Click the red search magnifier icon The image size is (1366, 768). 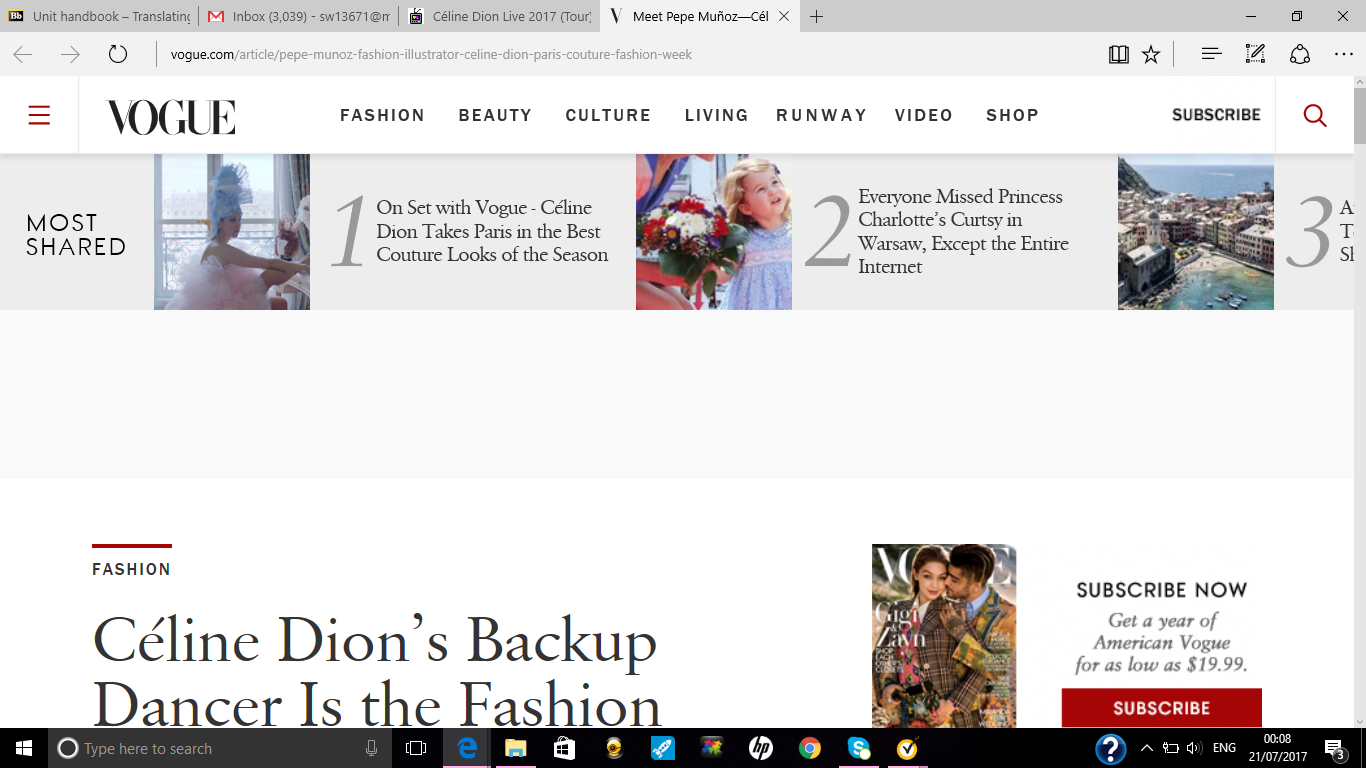pos(1315,116)
